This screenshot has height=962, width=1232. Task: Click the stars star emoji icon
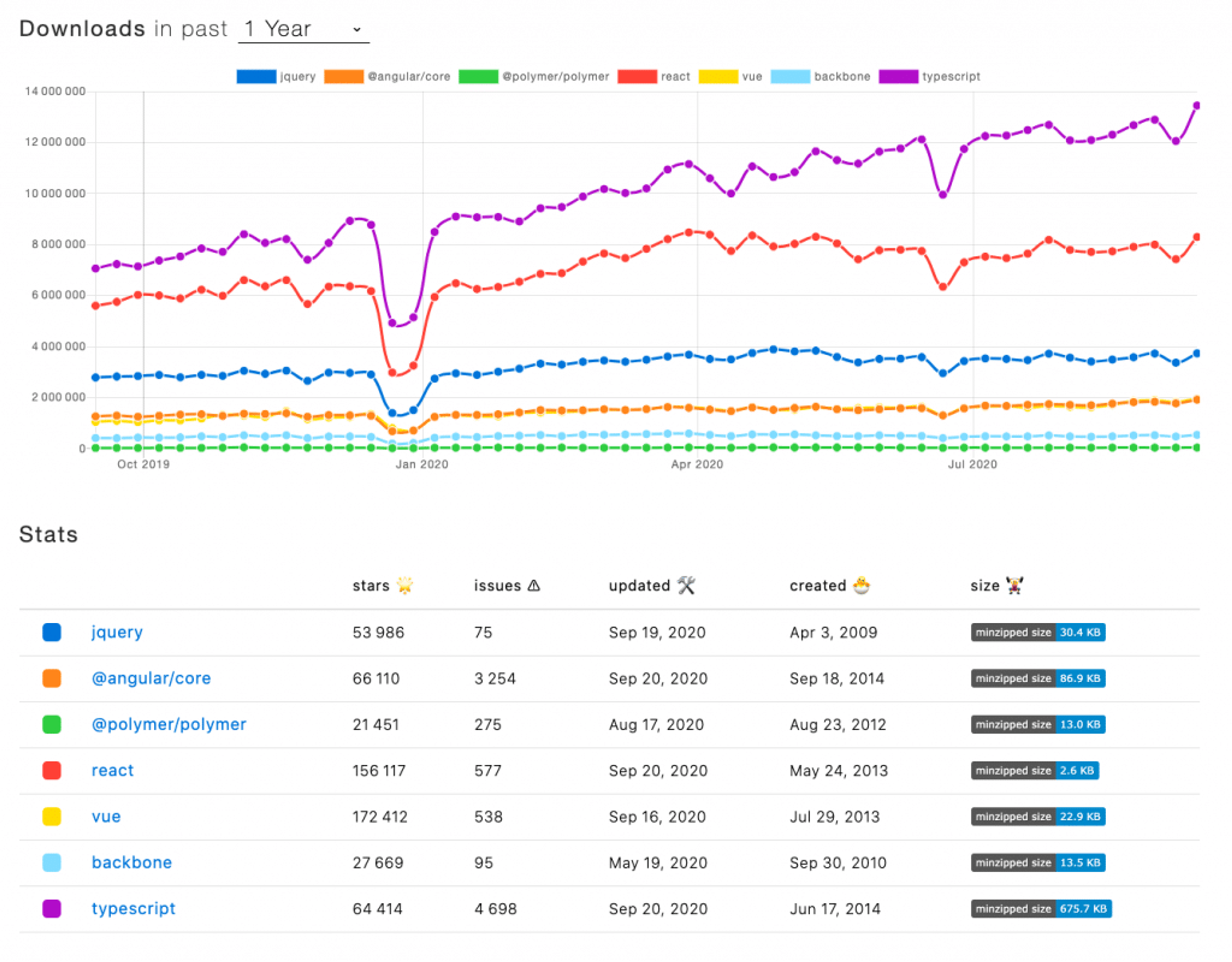click(405, 585)
